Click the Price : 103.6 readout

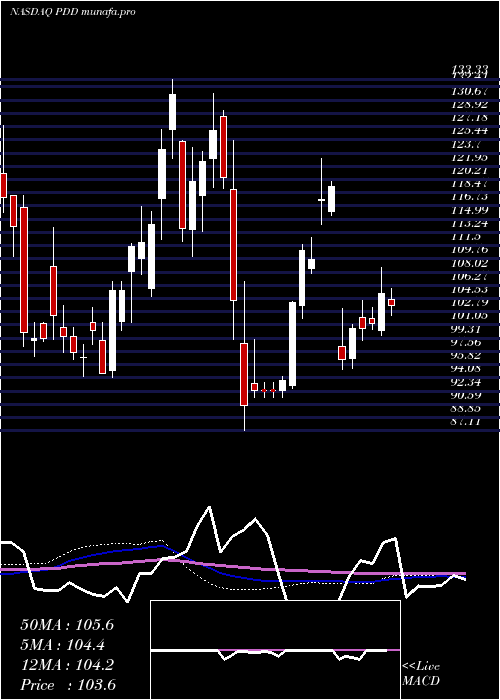click(x=68, y=685)
